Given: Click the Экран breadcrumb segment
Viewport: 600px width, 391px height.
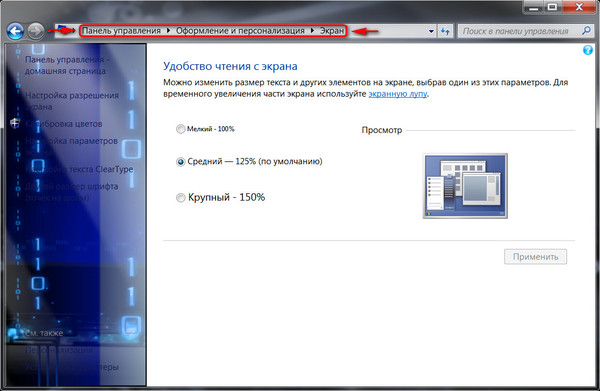Looking at the screenshot, I should (x=332, y=31).
